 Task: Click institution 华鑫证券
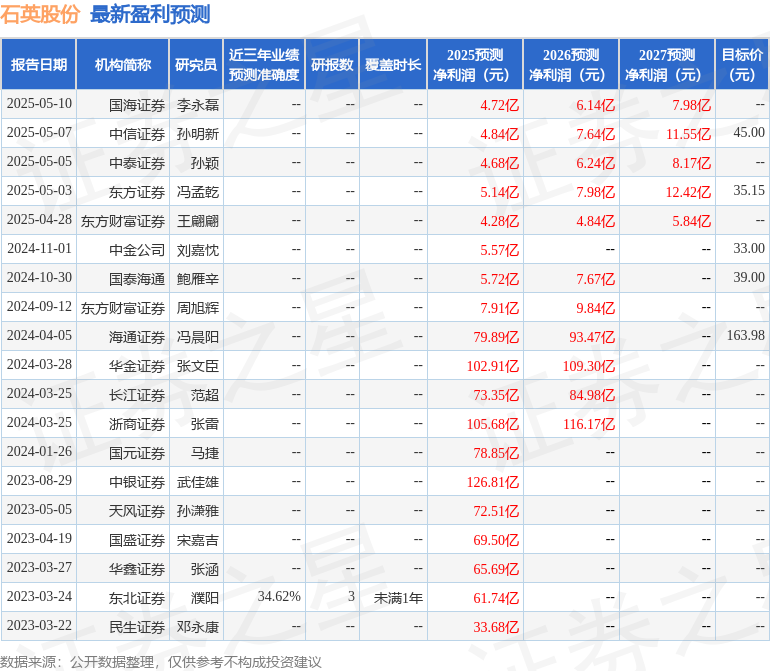(x=137, y=569)
